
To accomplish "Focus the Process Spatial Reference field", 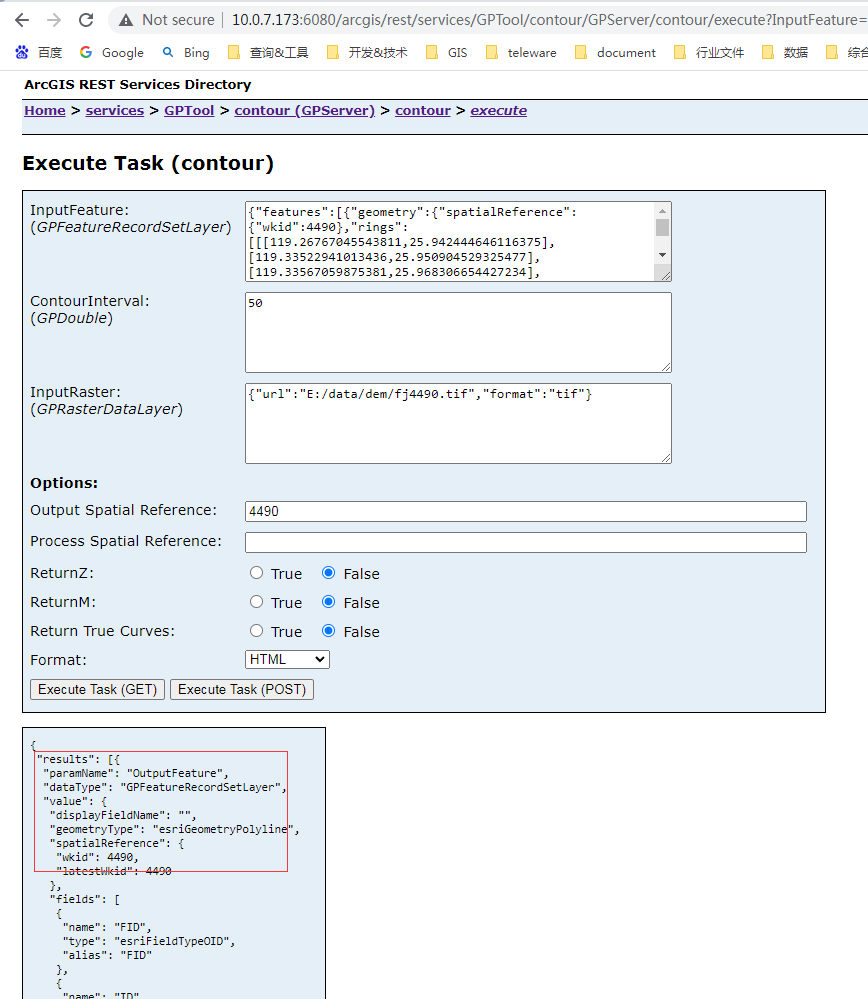I will click(x=526, y=542).
